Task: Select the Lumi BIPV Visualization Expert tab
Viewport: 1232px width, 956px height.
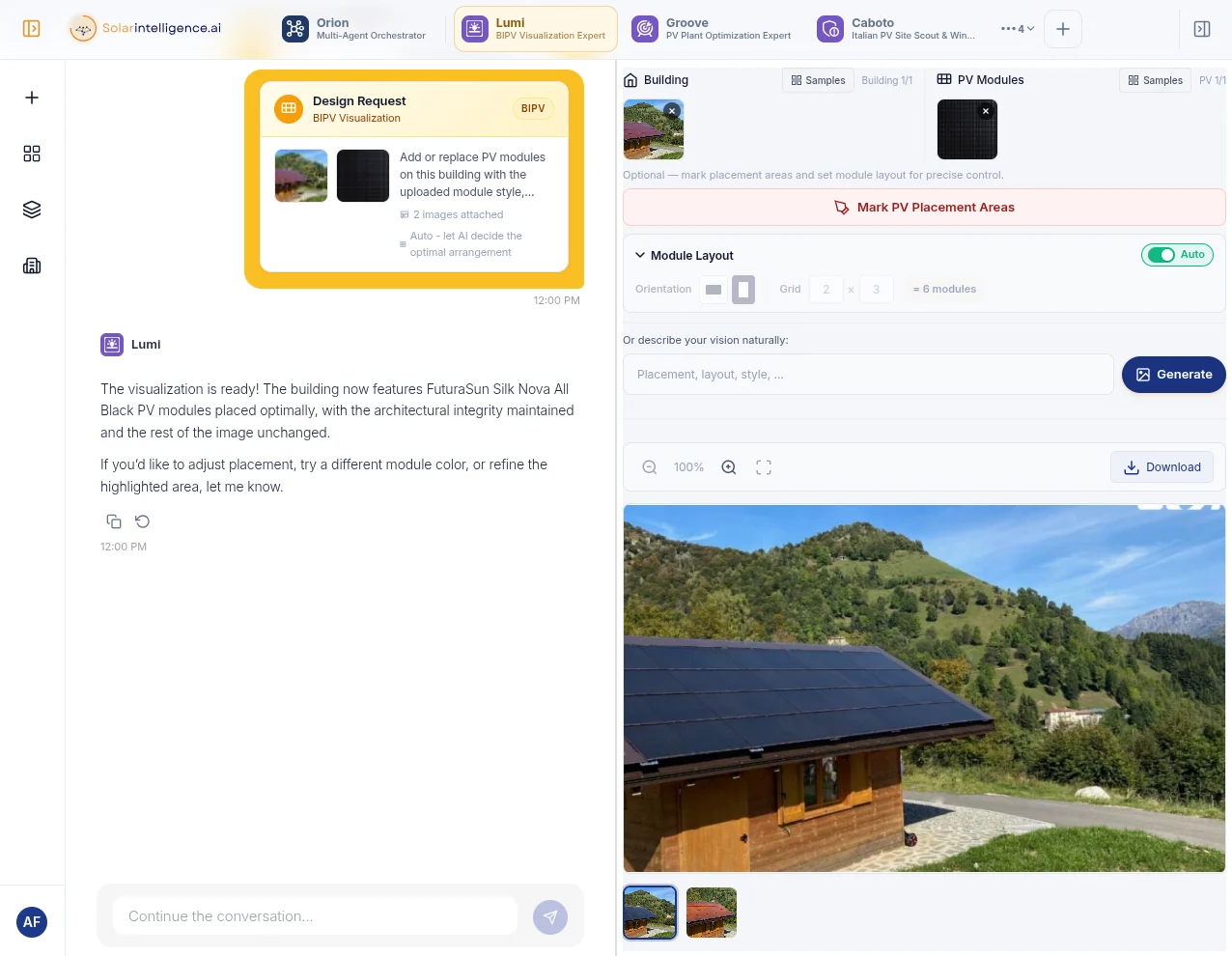Action: coord(535,29)
